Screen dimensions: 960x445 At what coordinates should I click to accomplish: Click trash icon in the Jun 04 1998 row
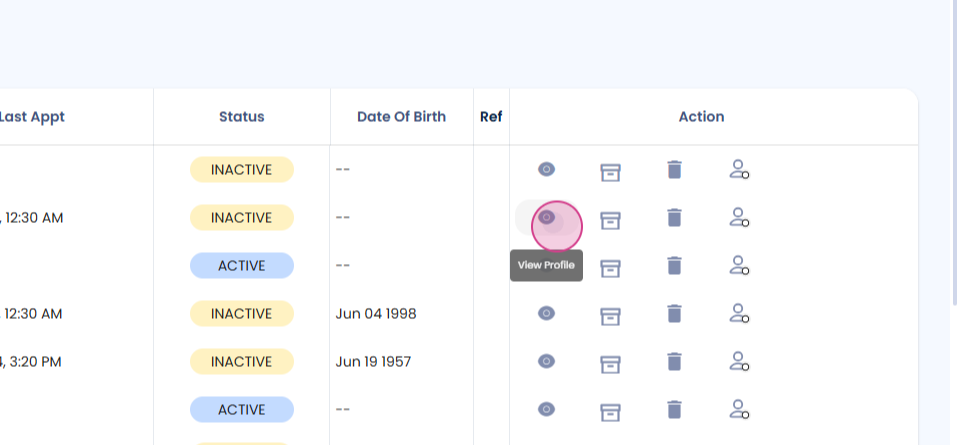675,314
